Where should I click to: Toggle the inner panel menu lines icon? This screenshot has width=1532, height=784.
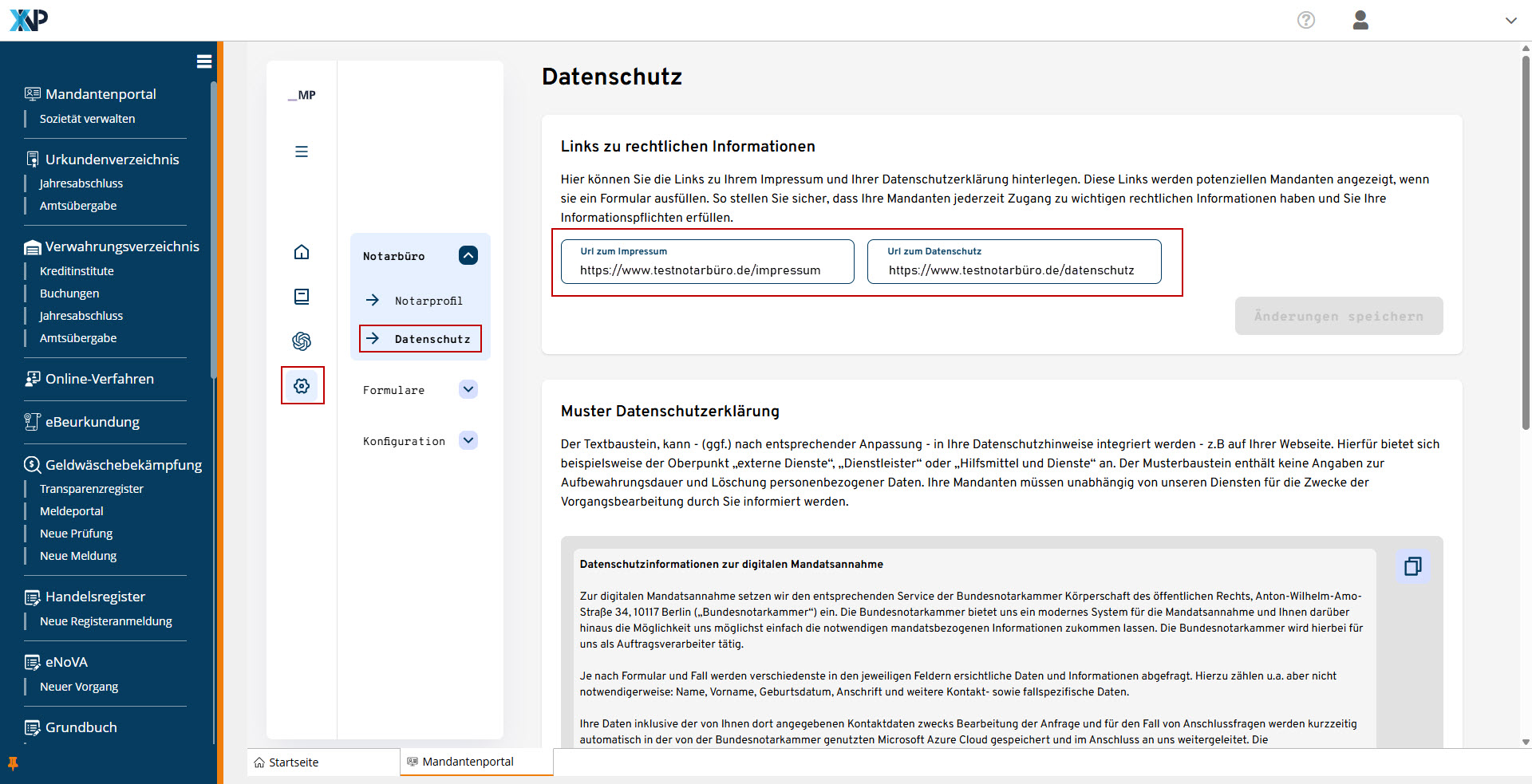click(302, 152)
